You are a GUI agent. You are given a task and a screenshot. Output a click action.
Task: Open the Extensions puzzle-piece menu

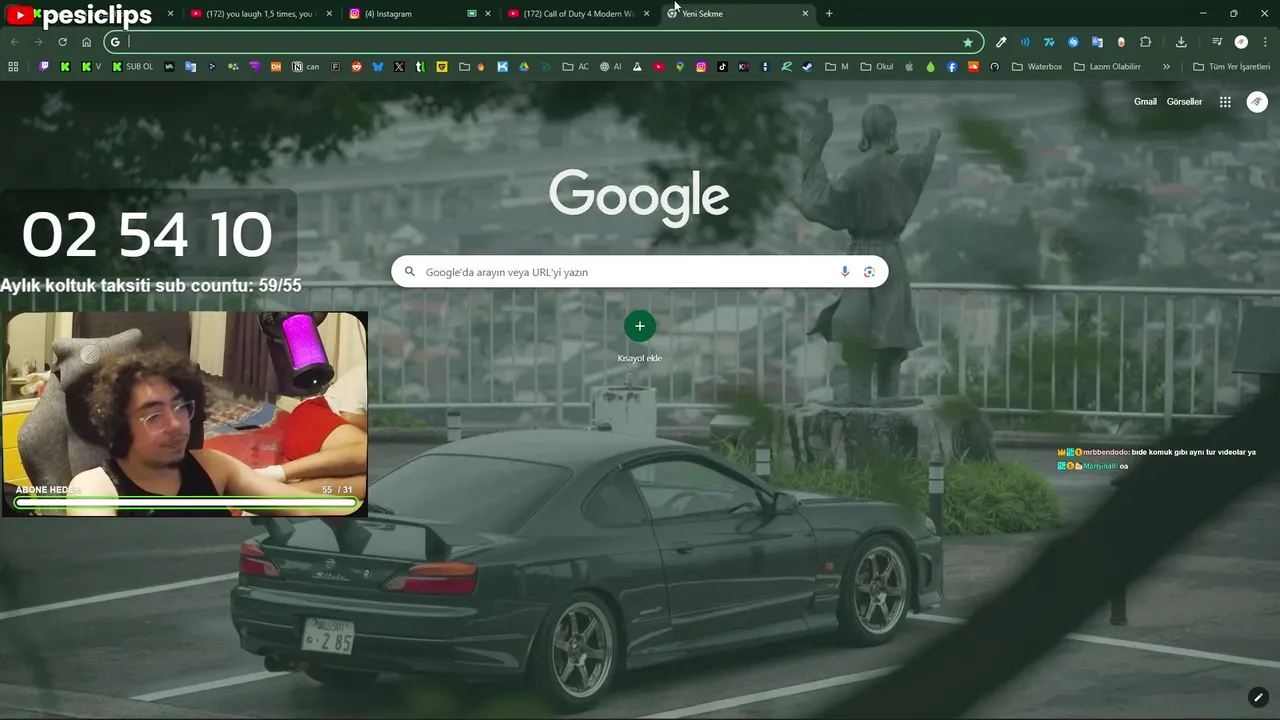click(x=1146, y=42)
